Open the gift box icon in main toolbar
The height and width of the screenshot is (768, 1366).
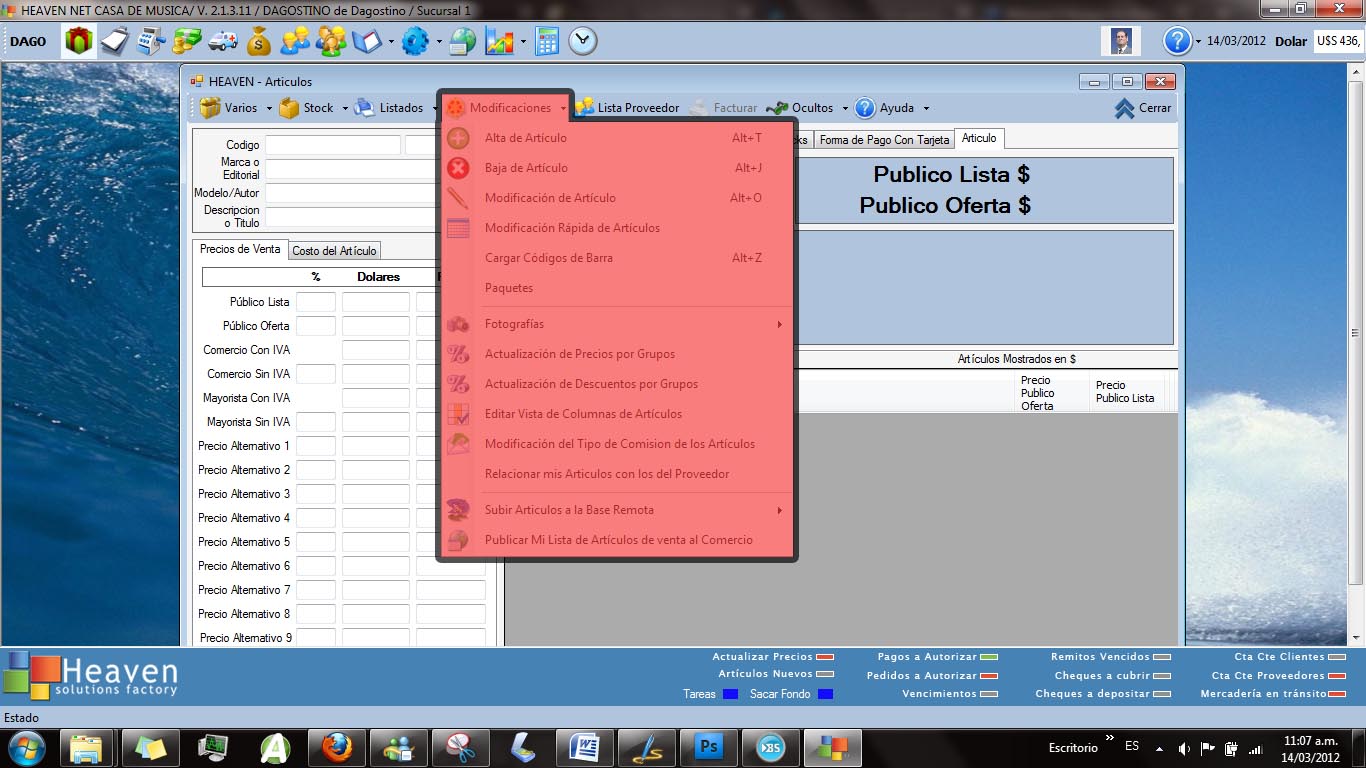click(x=79, y=41)
